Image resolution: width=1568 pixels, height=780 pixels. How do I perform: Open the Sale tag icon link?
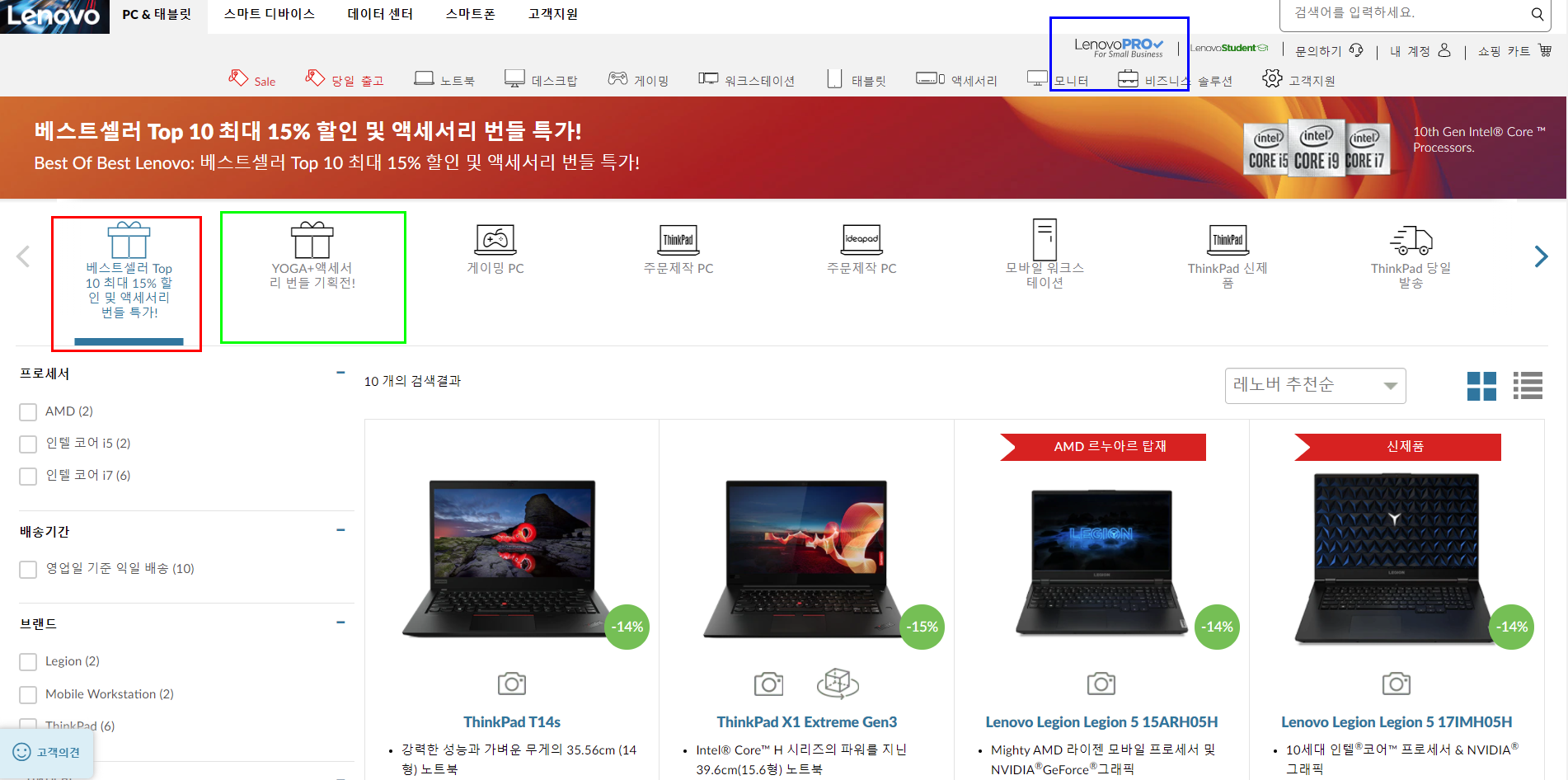click(252, 79)
